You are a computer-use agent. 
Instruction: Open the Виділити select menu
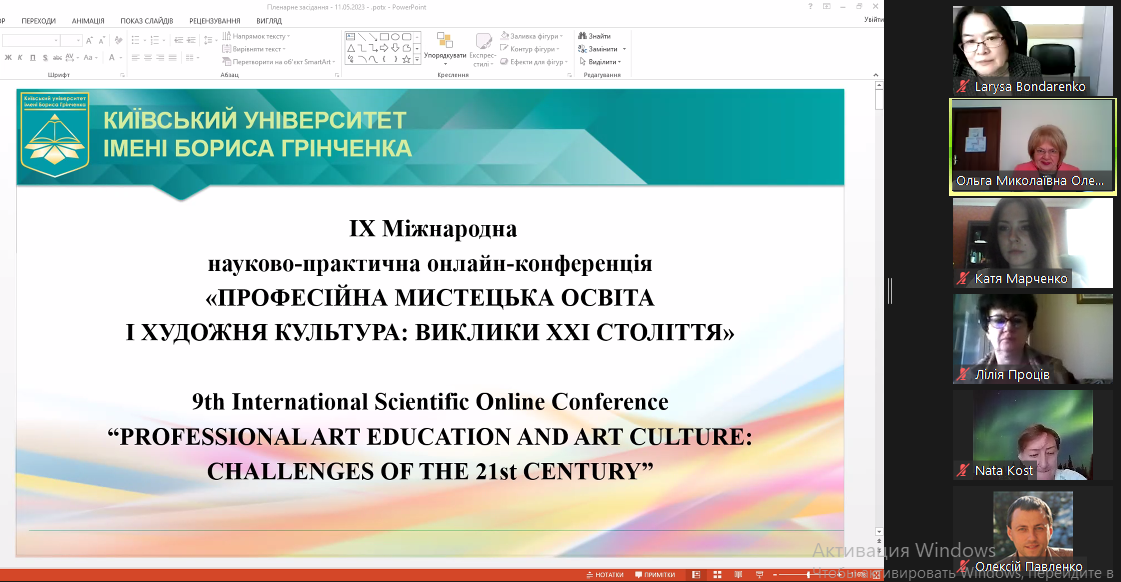pos(600,61)
